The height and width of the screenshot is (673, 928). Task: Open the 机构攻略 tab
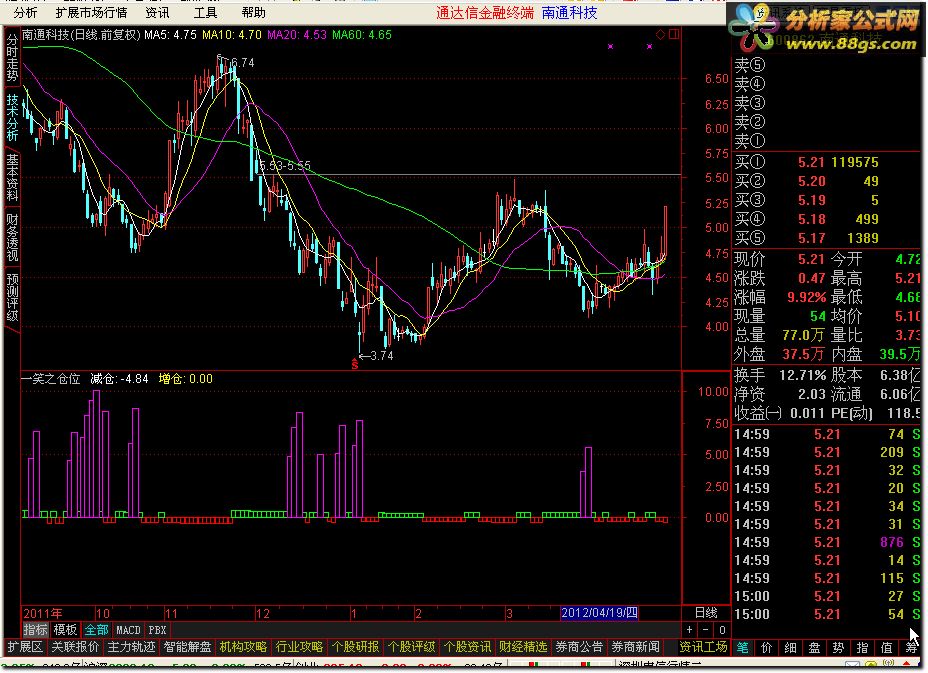(x=243, y=647)
